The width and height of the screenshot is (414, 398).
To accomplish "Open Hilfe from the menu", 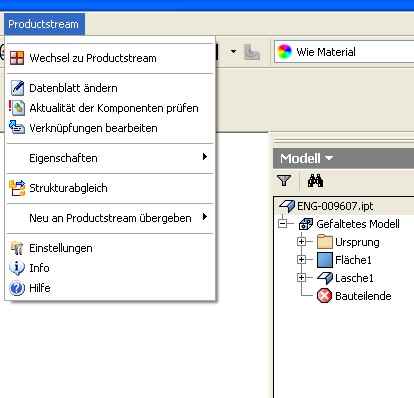I will click(x=110, y=288).
